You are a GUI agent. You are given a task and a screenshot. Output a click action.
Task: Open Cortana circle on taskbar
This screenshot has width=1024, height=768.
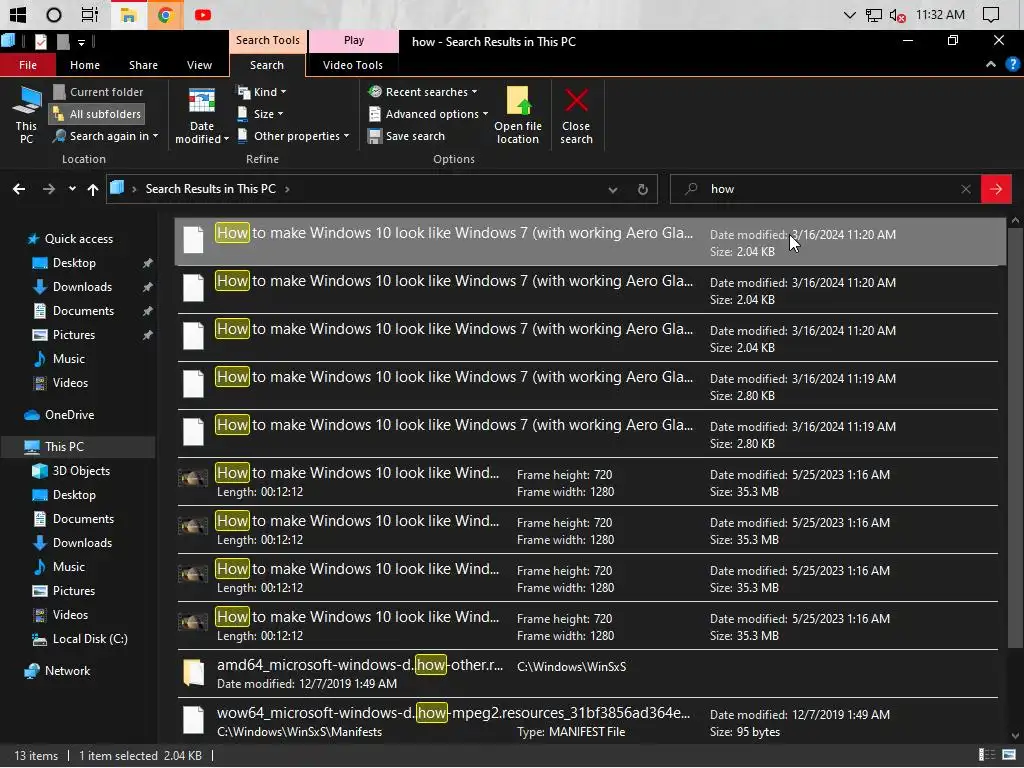(54, 14)
